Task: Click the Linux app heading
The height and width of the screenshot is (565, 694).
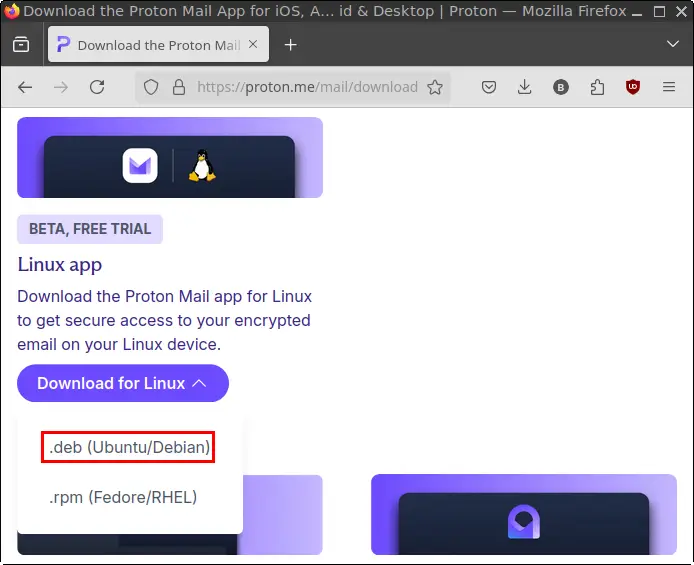Action: [60, 265]
